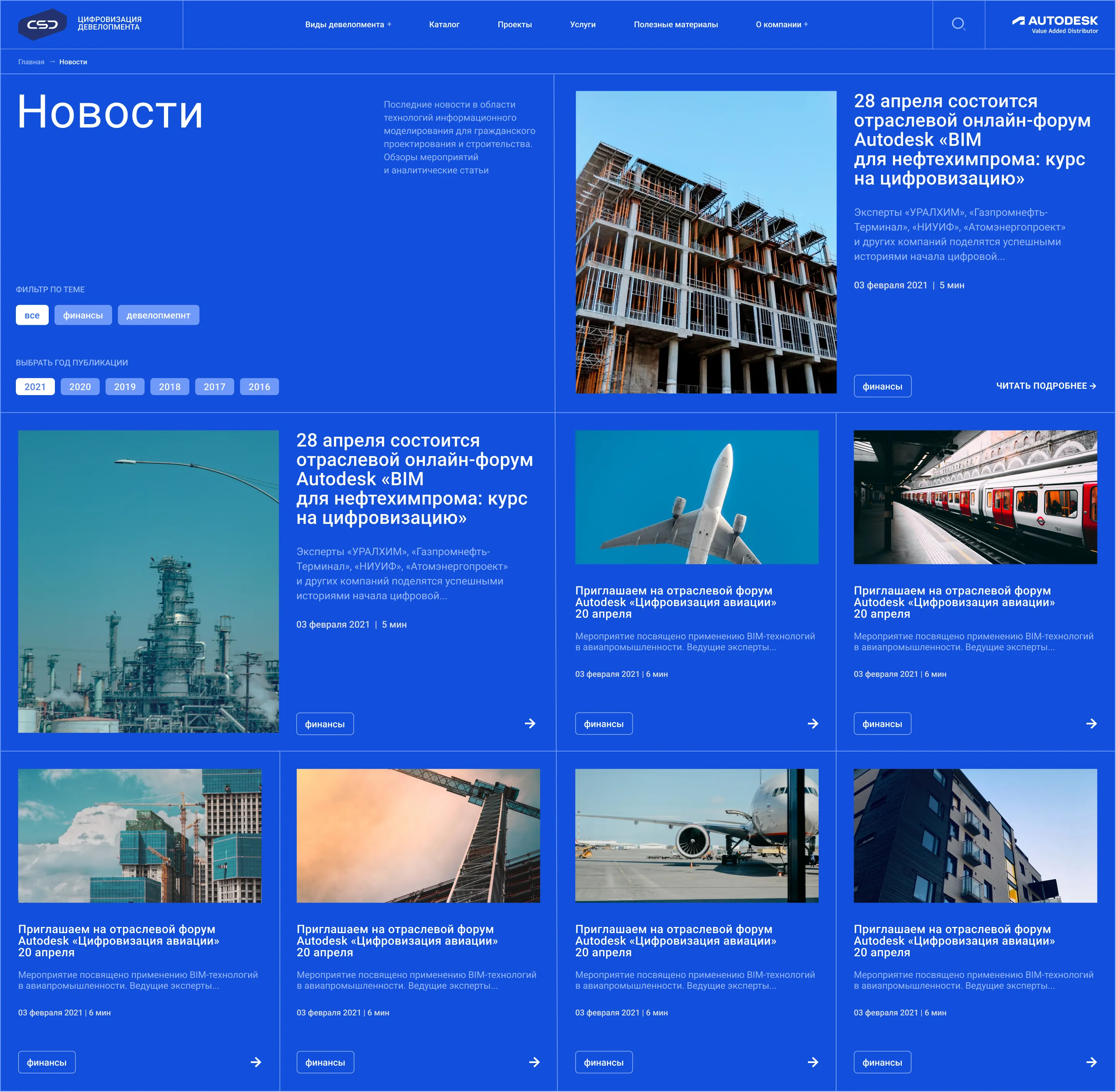
Task: Click arrow icon under dark apartment building card
Action: click(x=1091, y=1062)
